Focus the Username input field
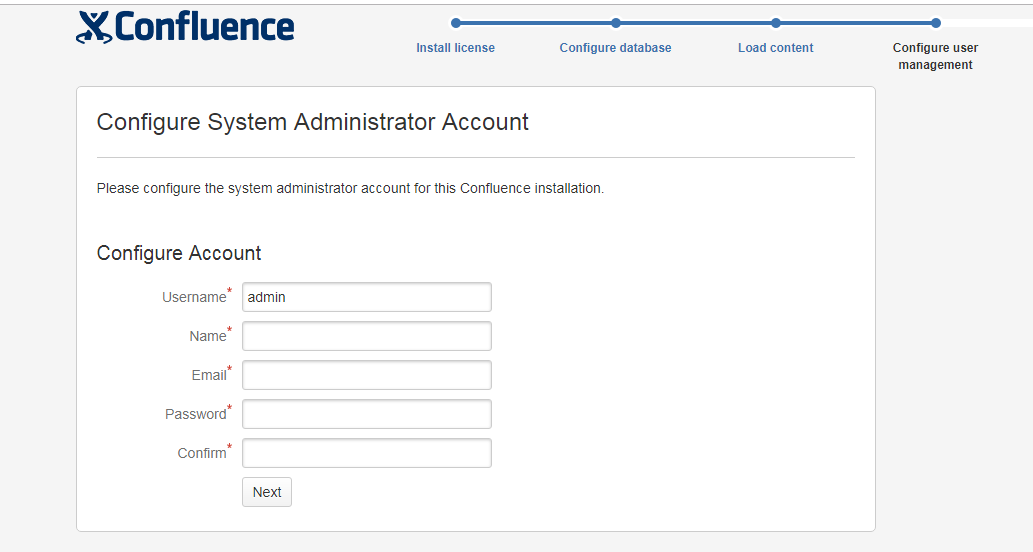Image resolution: width=1033 pixels, height=552 pixels. (x=366, y=297)
